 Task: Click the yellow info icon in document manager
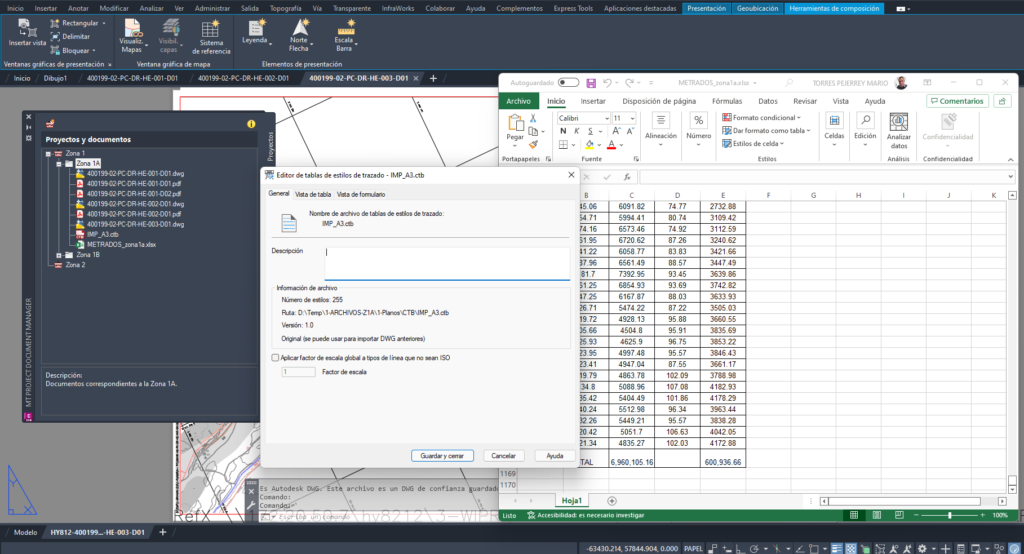251,123
